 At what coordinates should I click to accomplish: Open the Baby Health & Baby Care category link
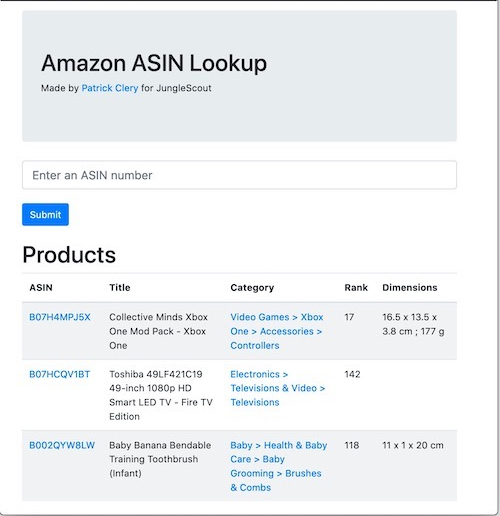coord(279,466)
